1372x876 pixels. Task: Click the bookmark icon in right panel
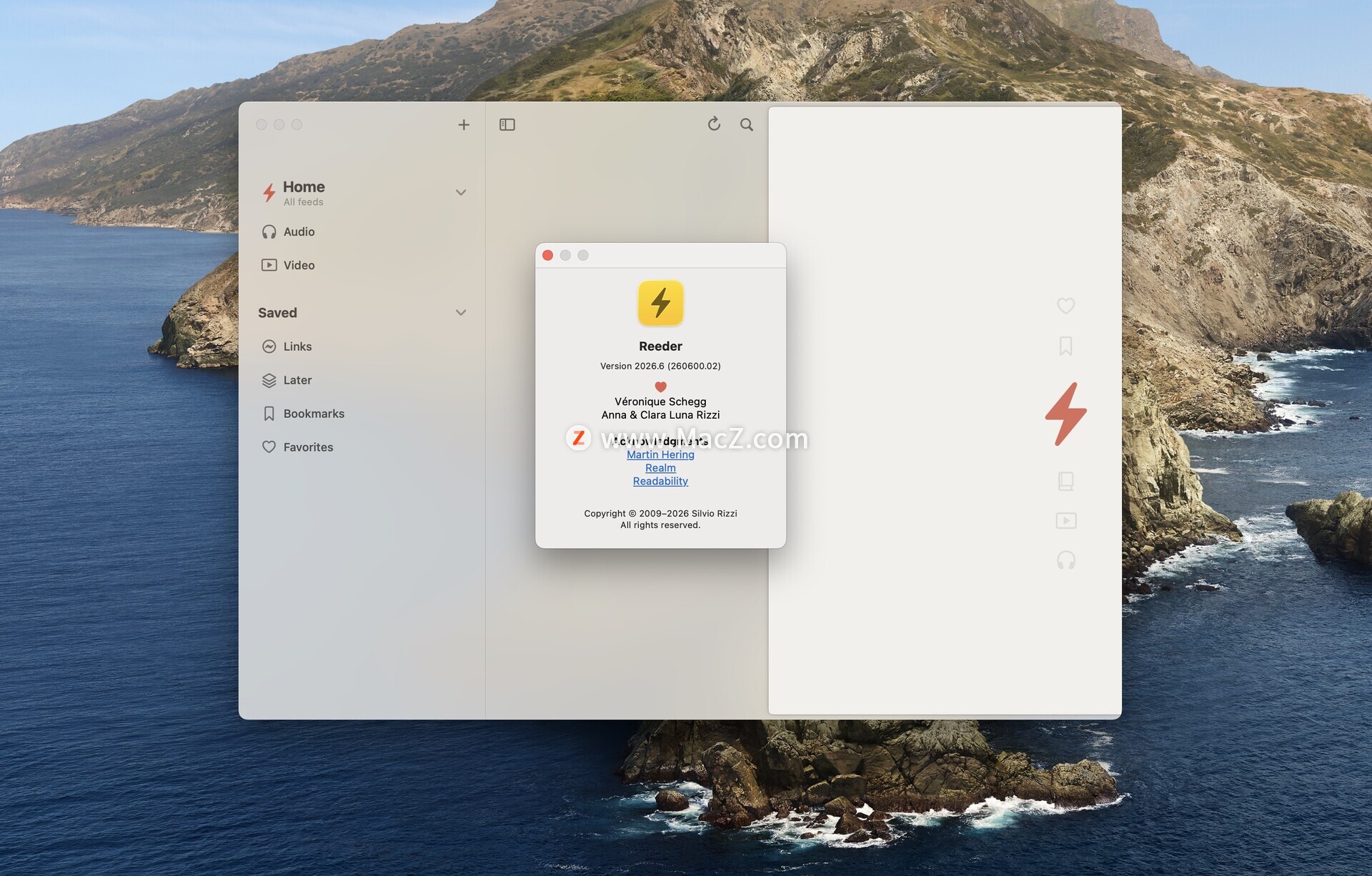coord(1065,347)
